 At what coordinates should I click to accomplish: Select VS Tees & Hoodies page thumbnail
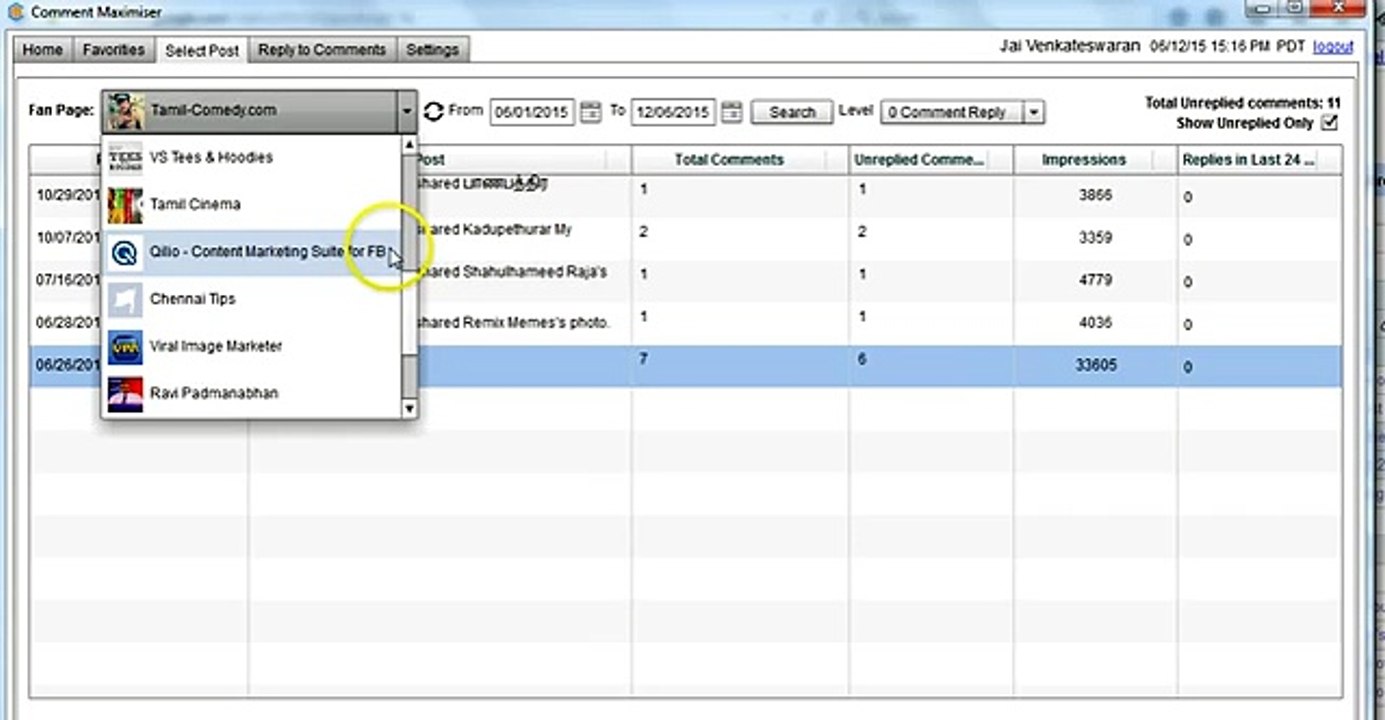coord(125,158)
